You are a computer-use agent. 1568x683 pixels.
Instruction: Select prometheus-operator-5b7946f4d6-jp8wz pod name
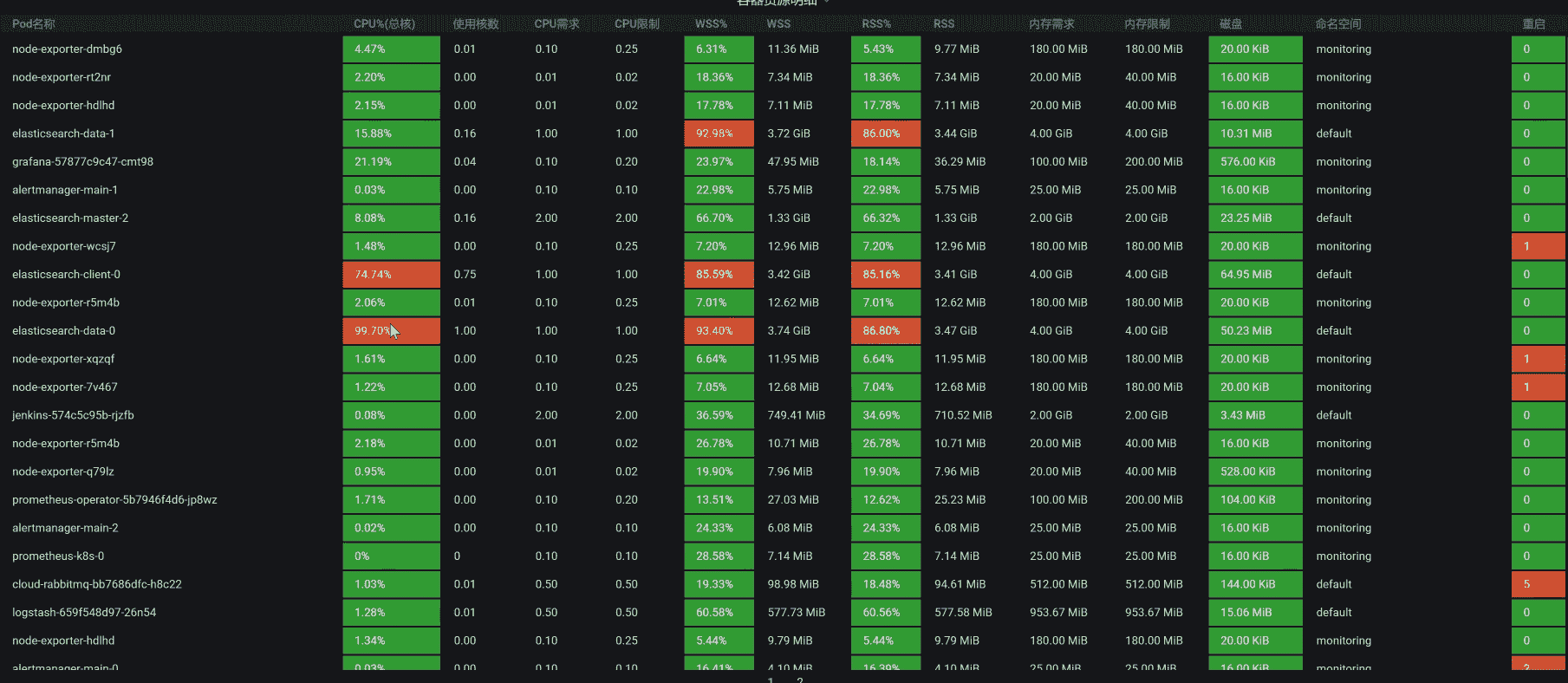click(x=114, y=500)
